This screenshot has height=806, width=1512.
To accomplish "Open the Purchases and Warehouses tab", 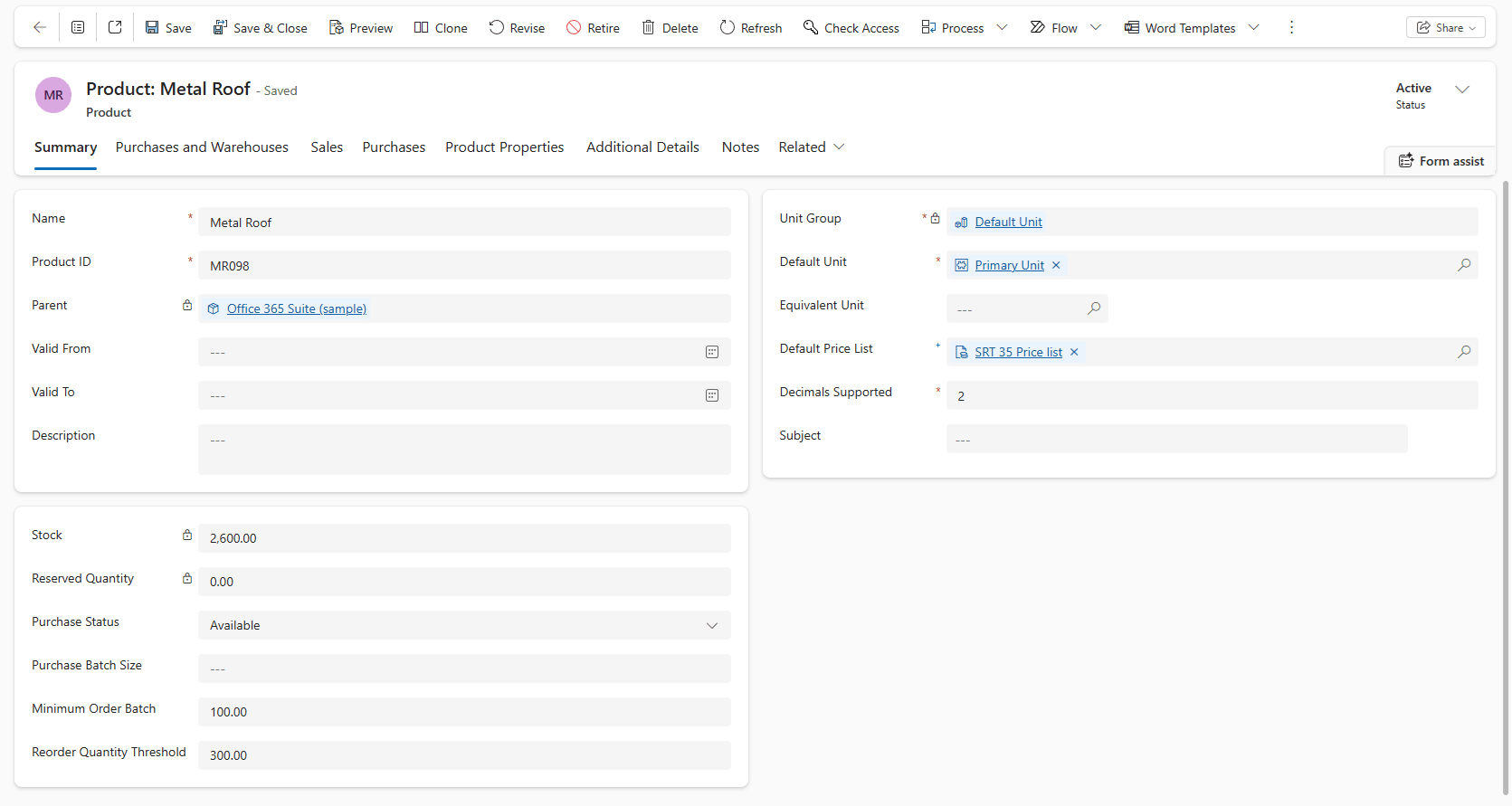I will coord(202,147).
